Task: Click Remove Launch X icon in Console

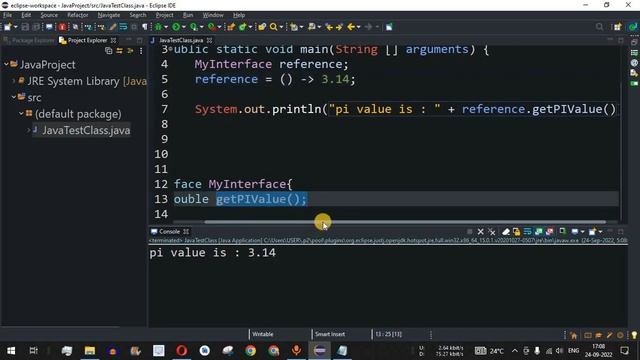Action: [x=480, y=232]
